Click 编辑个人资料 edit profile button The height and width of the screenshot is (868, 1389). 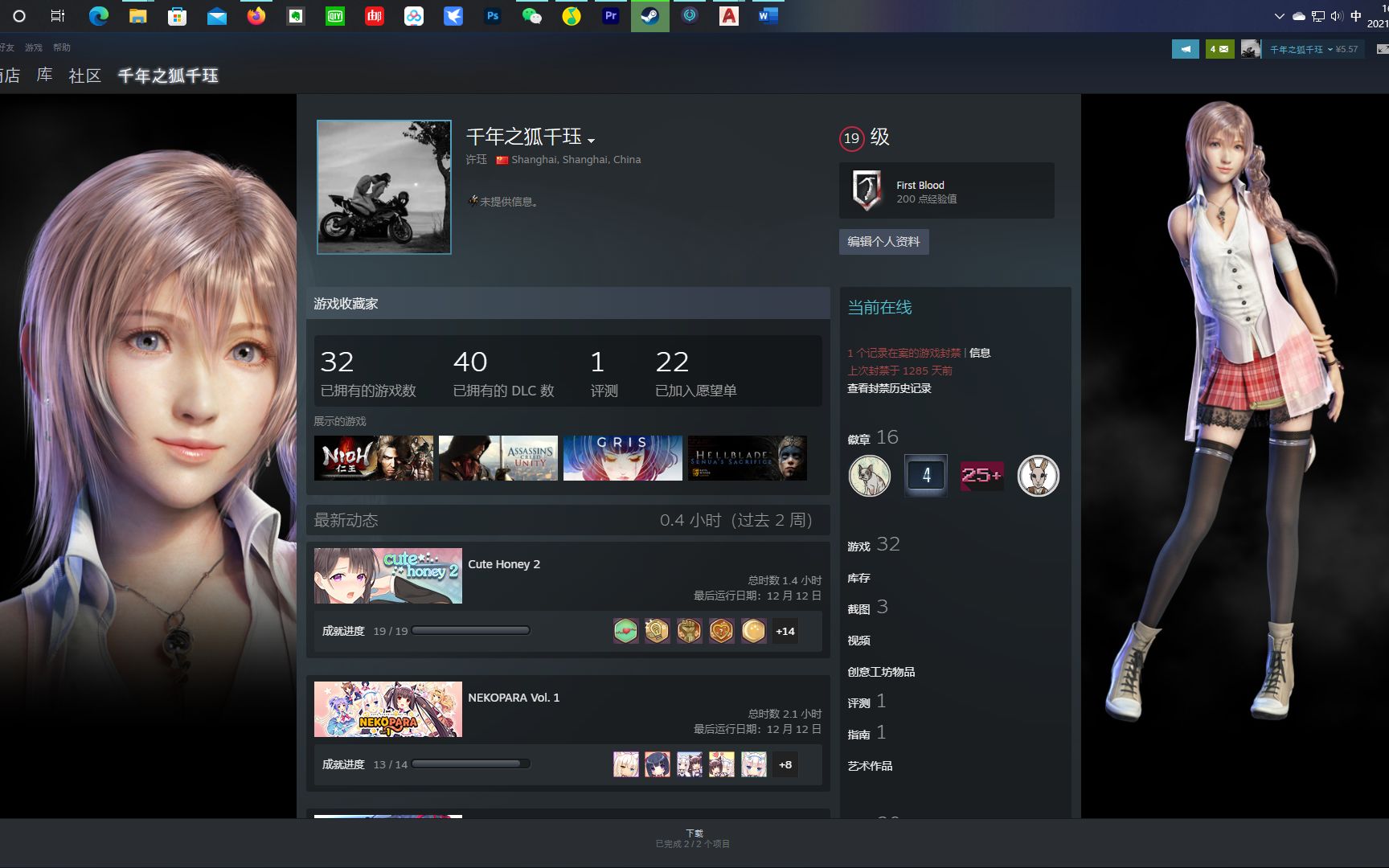(x=884, y=242)
